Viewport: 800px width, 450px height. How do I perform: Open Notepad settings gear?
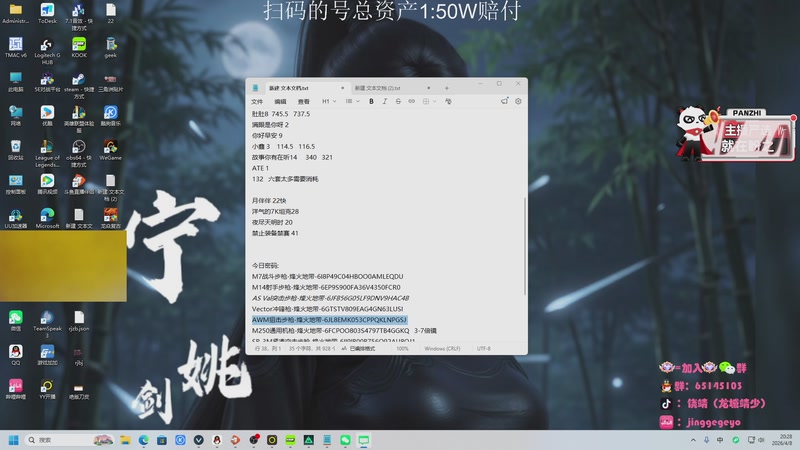click(518, 101)
